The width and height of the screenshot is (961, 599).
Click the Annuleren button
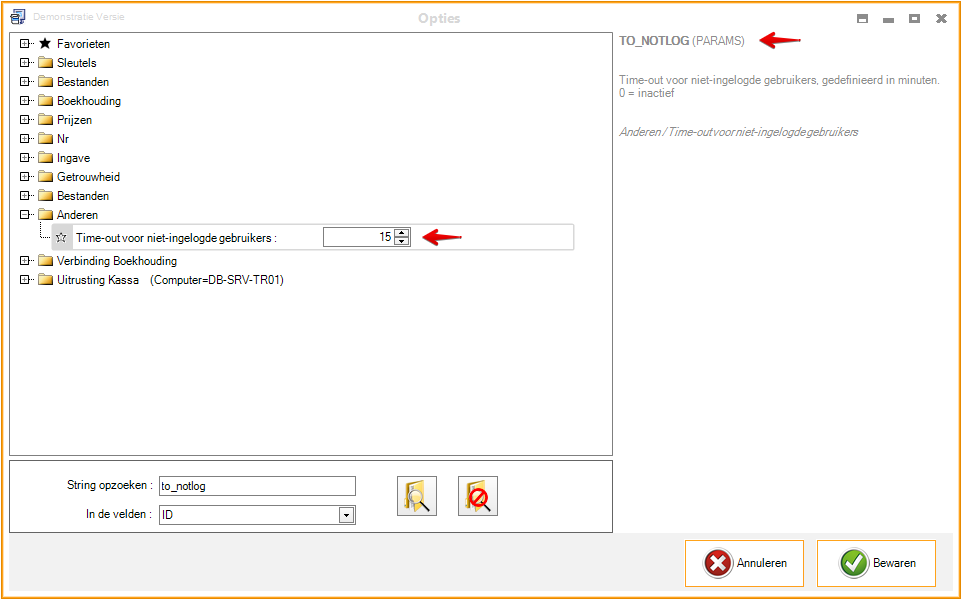(x=744, y=563)
